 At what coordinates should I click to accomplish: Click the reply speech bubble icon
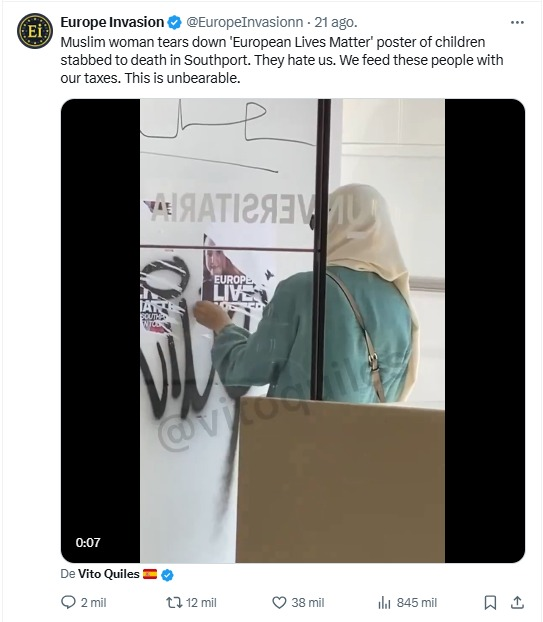coord(68,602)
